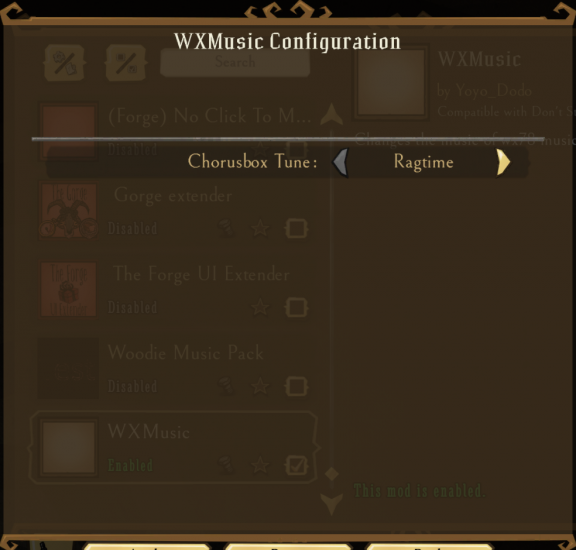
Task: Click the Ragtime tune value
Action: [x=423, y=162]
